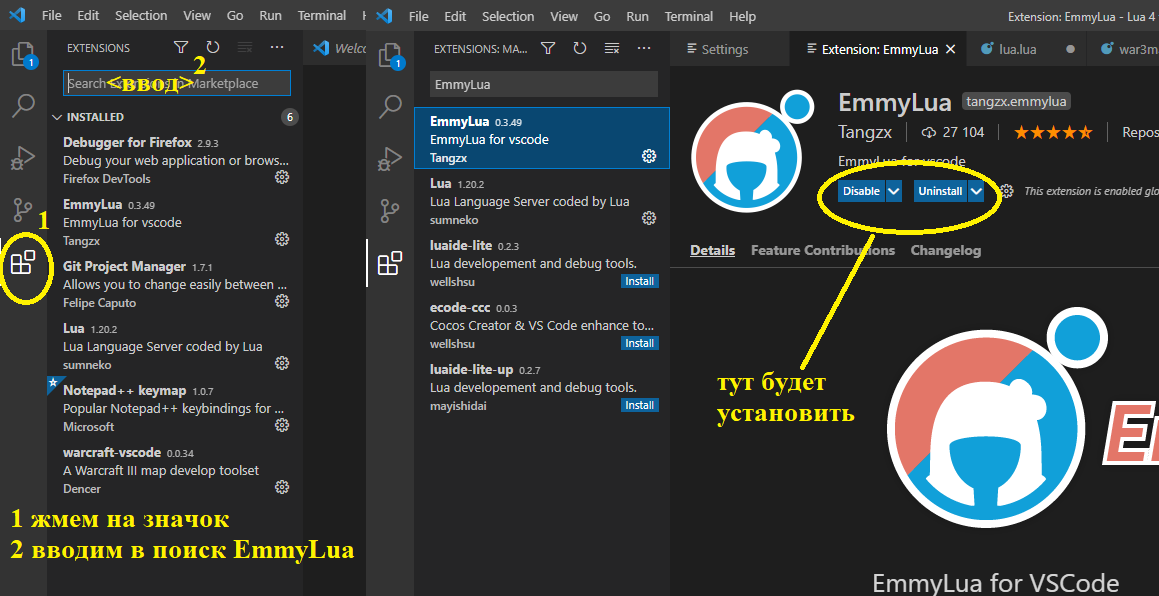This screenshot has width=1159, height=596.
Task: Open manage gear next to Uninstall button
Action: 1007,191
